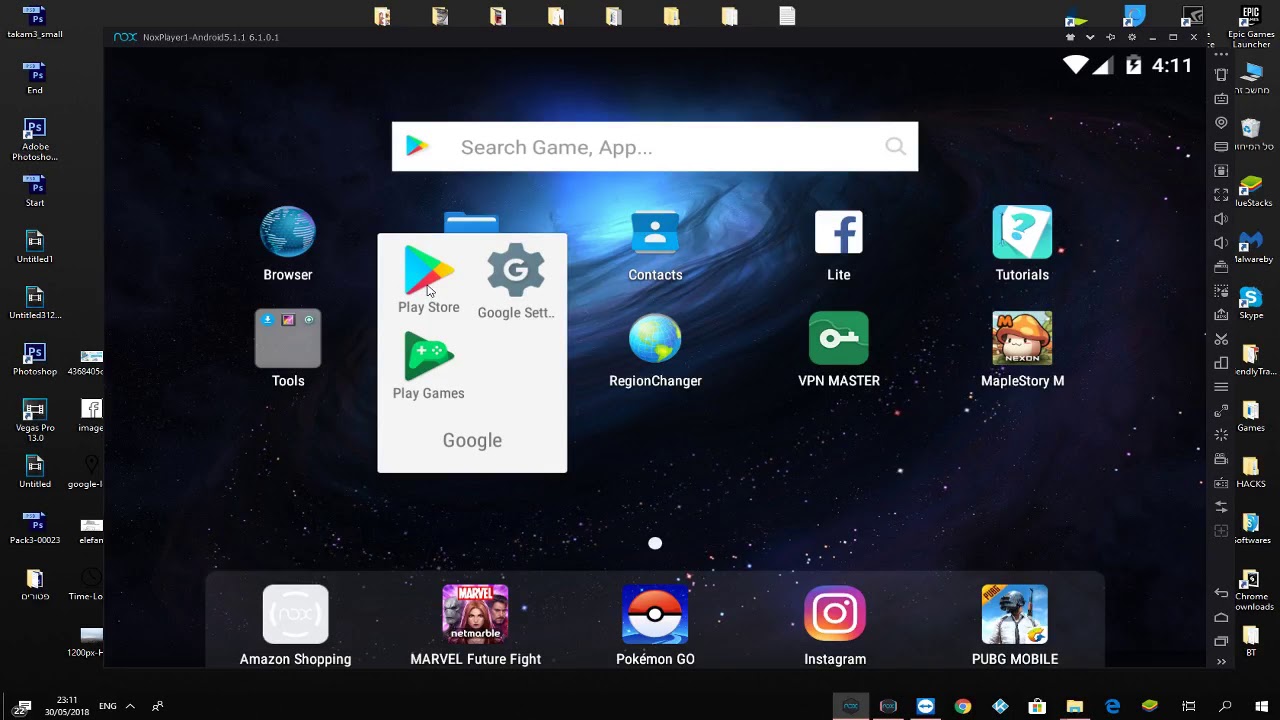
Task: Select the Vegas Pro 13.0 desktop shortcut
Action: [35, 421]
